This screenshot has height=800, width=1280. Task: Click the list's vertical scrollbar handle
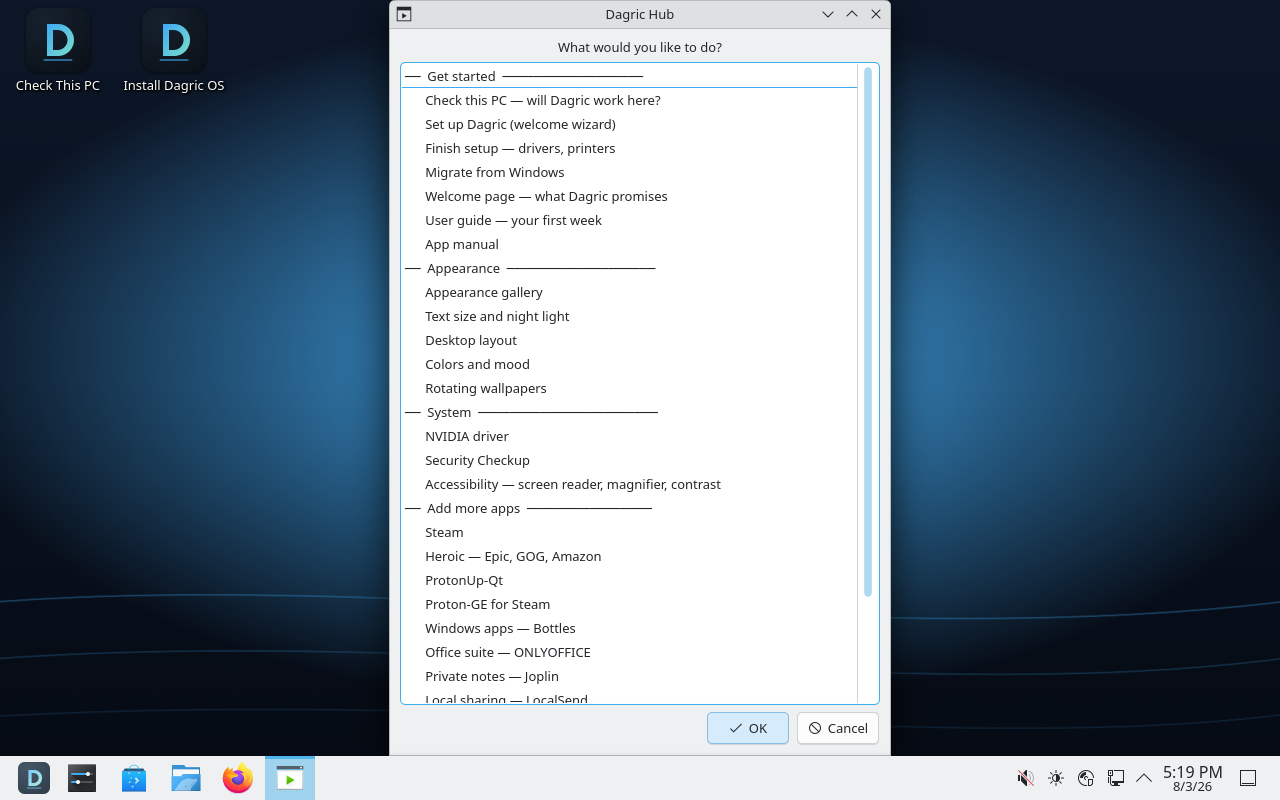pos(868,332)
